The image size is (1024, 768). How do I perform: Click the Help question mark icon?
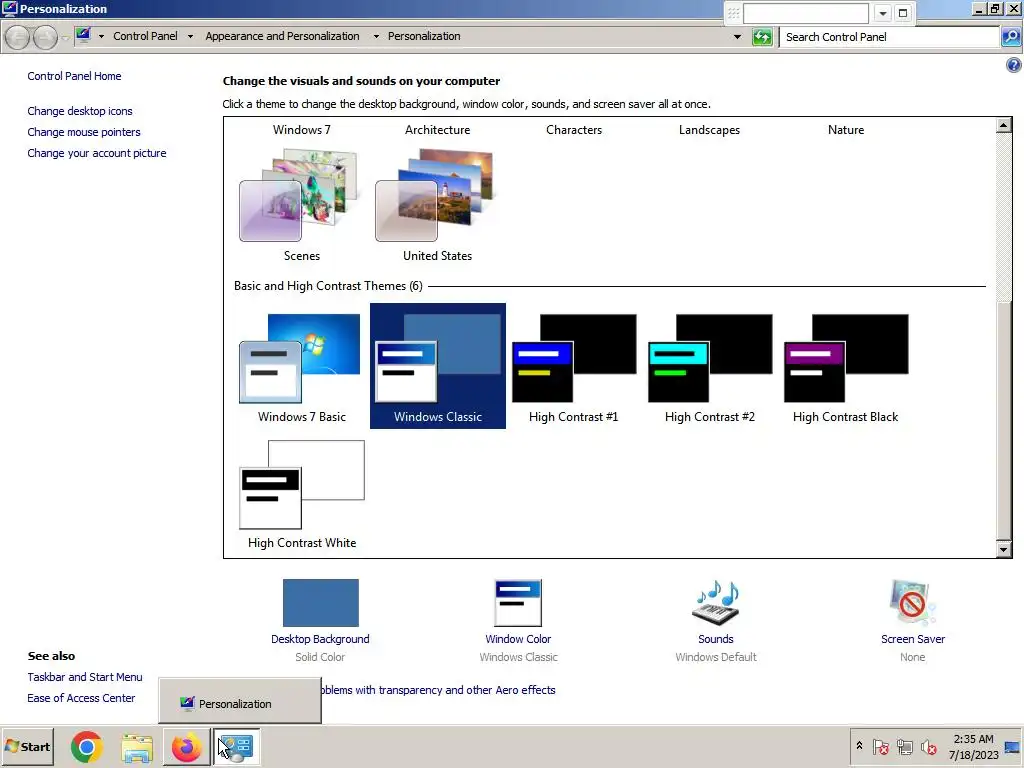point(1014,65)
